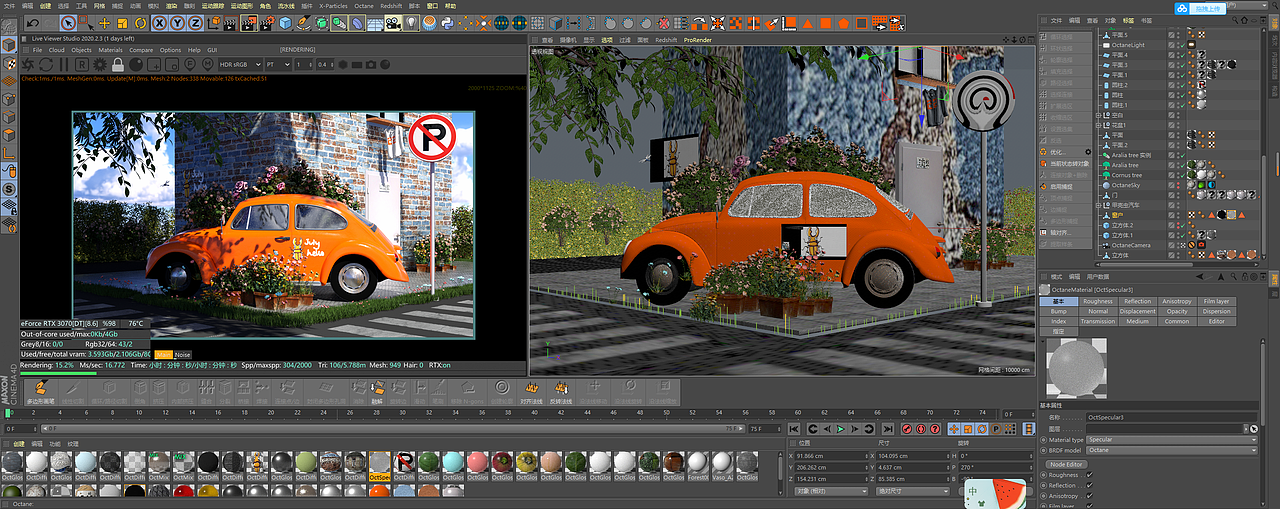Open Live Viewer Materials menu
The image size is (1280, 509).
(x=110, y=50)
